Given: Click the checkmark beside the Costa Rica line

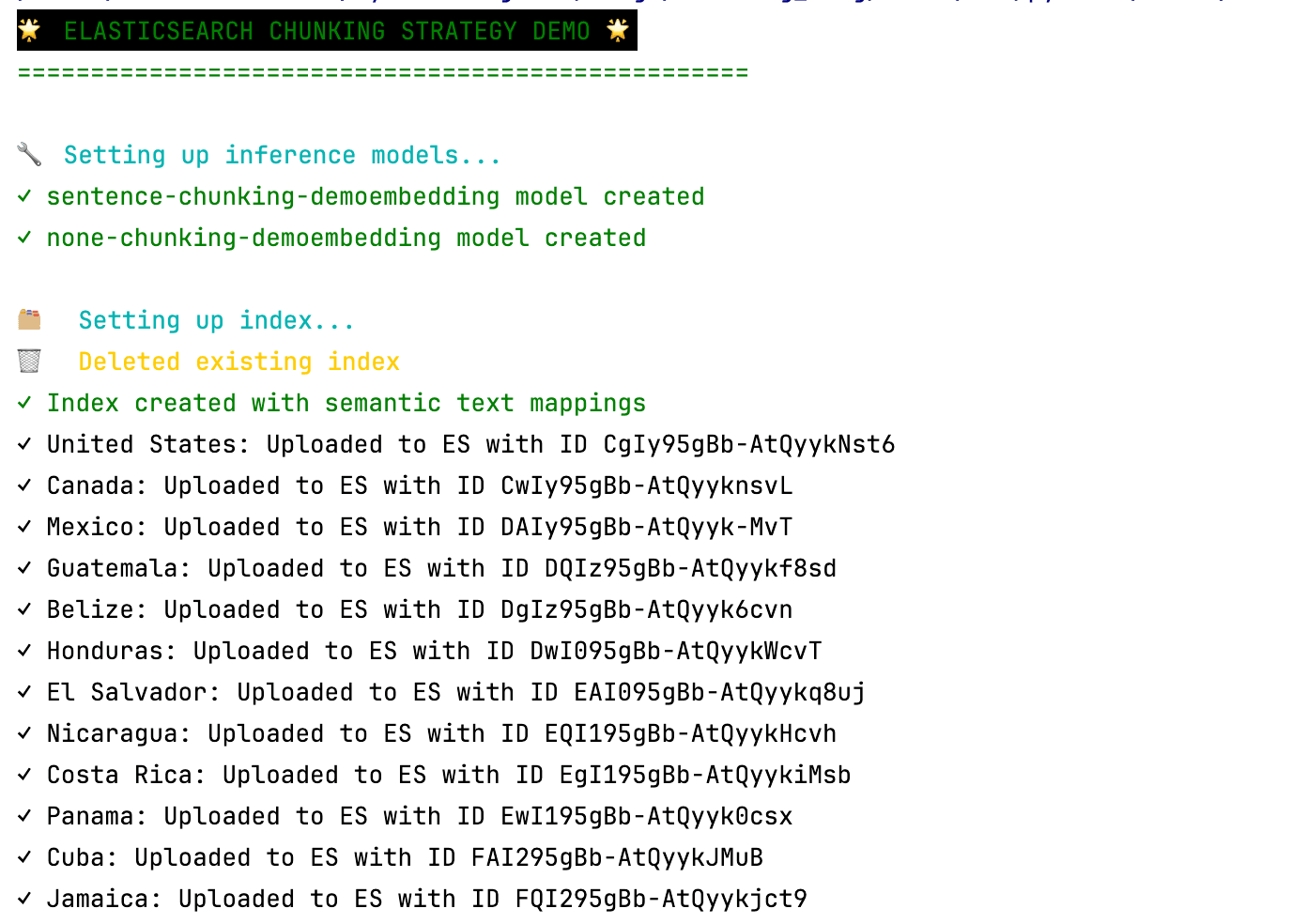Looking at the screenshot, I should tap(23, 774).
